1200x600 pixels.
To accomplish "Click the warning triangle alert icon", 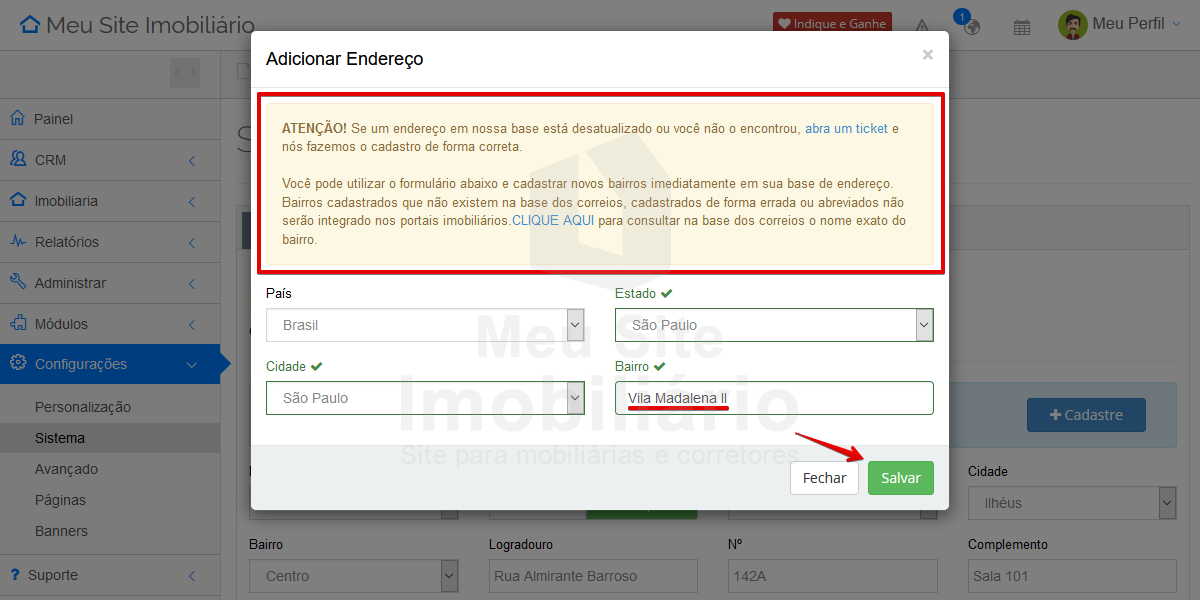I will click(x=922, y=27).
